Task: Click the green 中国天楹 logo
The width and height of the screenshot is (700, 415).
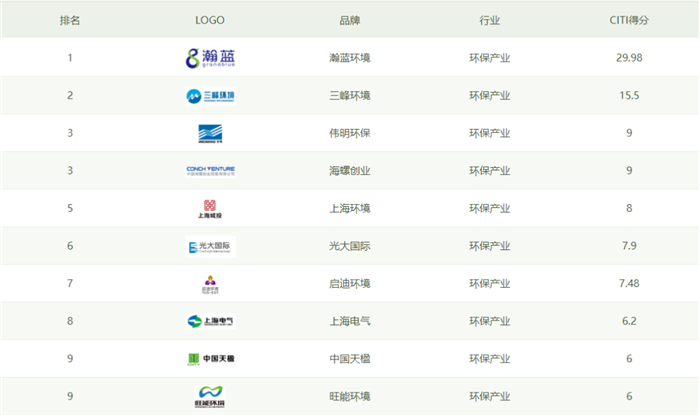Action: click(210, 359)
